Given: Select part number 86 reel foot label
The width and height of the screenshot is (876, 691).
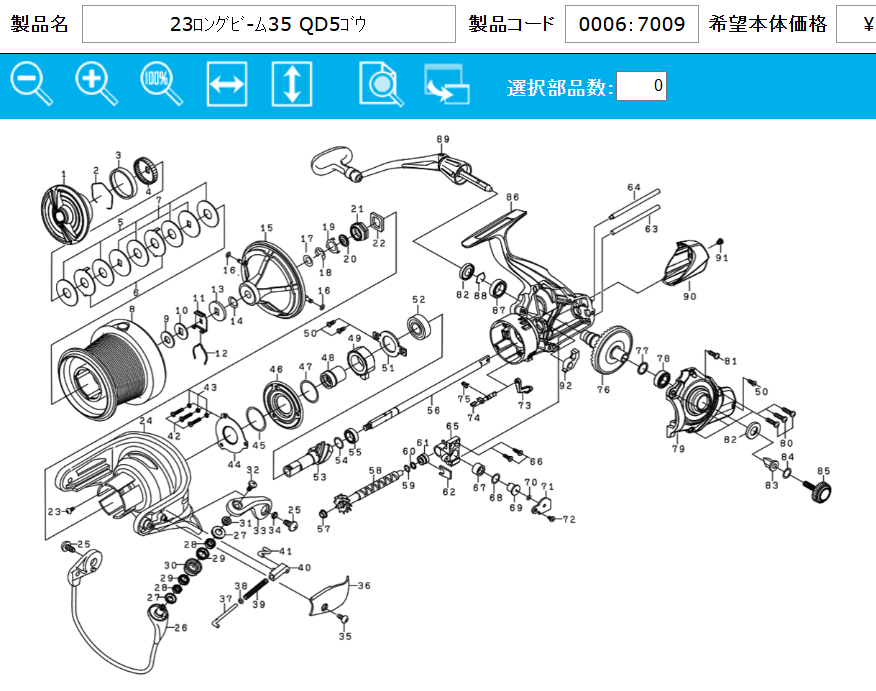Looking at the screenshot, I should pyautogui.click(x=512, y=197).
